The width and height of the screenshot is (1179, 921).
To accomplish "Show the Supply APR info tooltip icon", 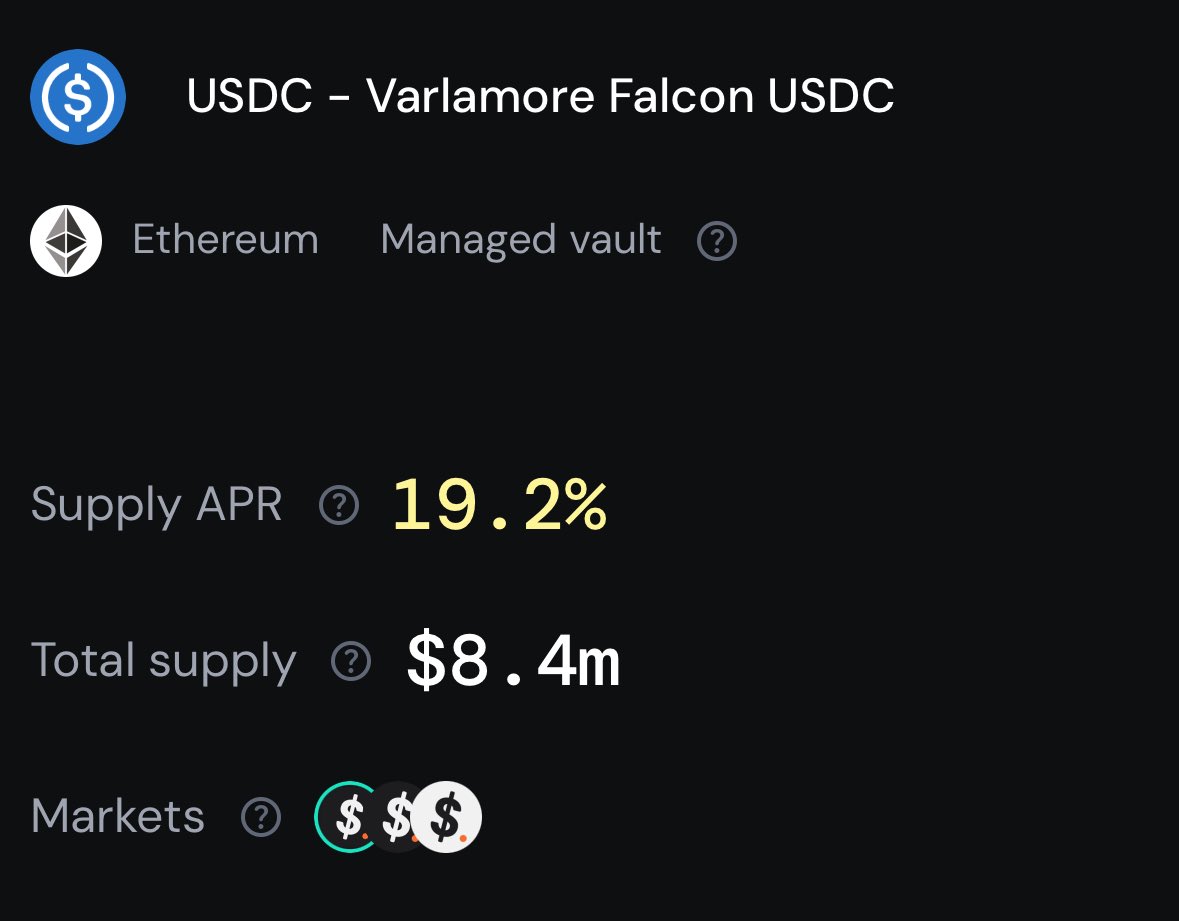I will 339,505.
